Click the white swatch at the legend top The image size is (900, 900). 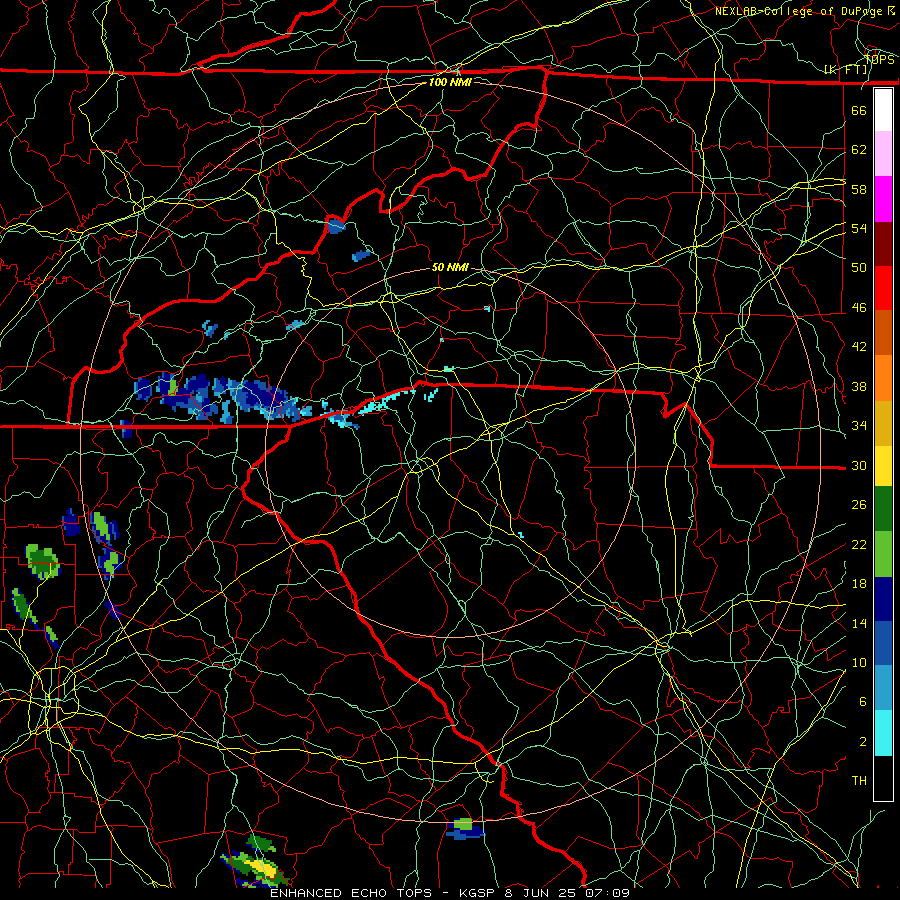883,110
